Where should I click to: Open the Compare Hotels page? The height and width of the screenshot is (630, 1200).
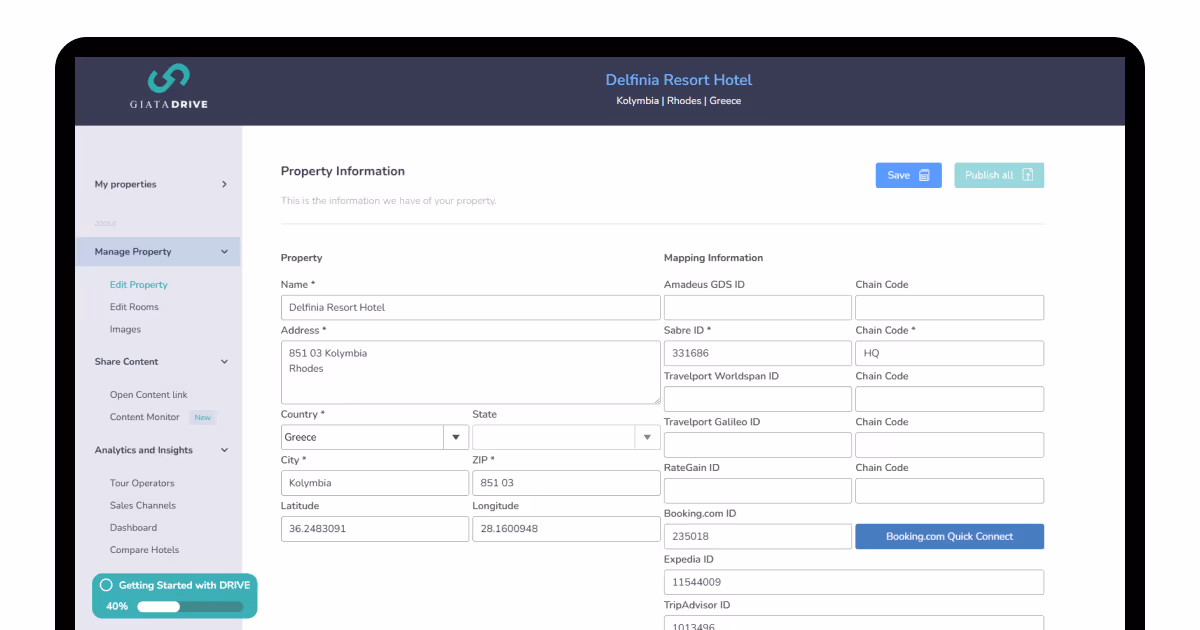coord(145,550)
